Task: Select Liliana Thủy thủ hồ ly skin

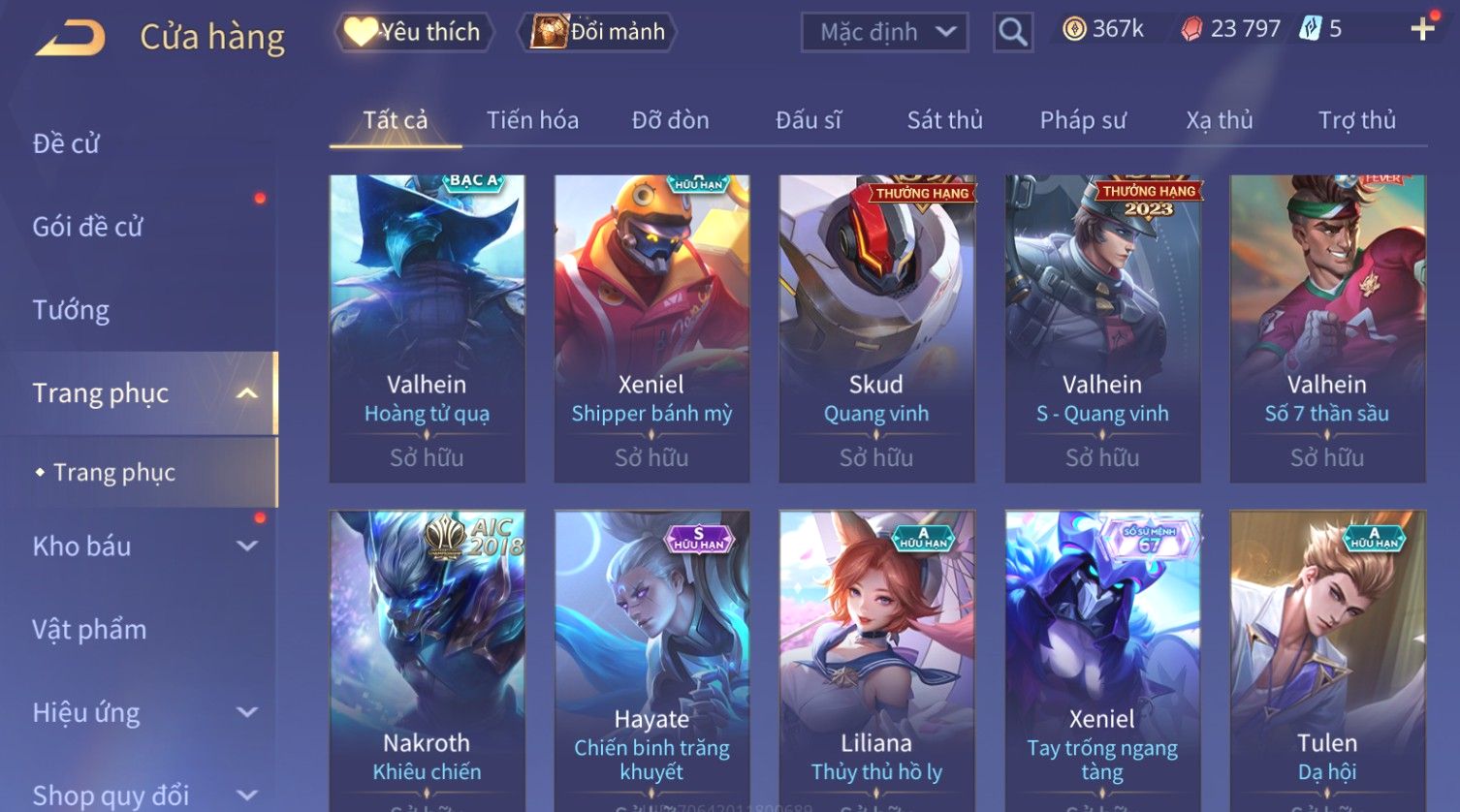Action: point(876,661)
